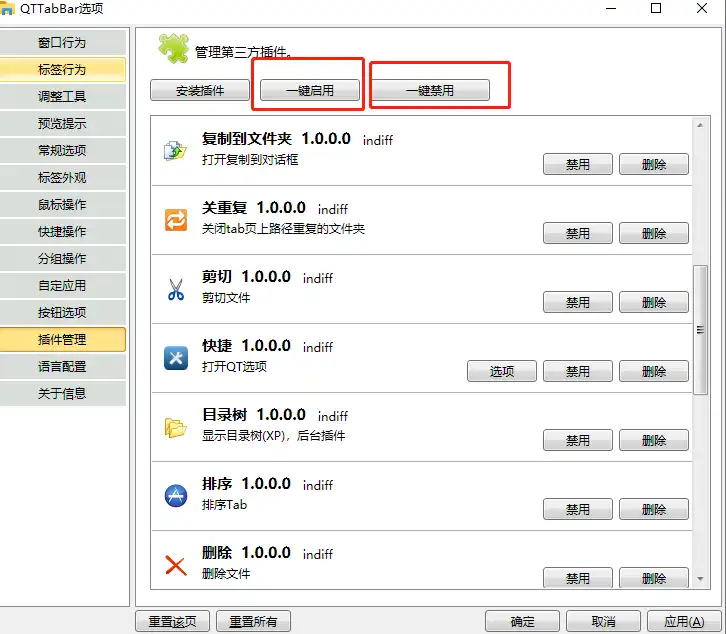Click the blue tools icon of 快捷 plugin
The height and width of the screenshot is (634, 726).
point(176,358)
